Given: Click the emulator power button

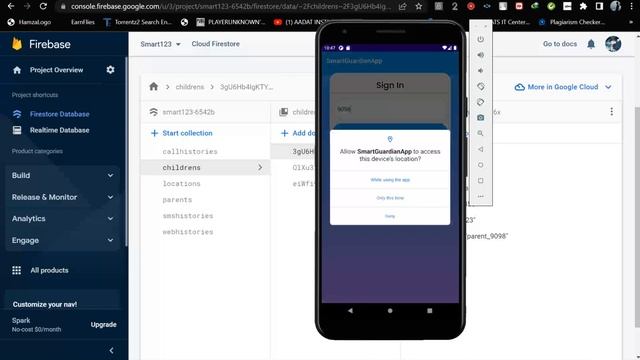Looking at the screenshot, I should click(x=480, y=39).
